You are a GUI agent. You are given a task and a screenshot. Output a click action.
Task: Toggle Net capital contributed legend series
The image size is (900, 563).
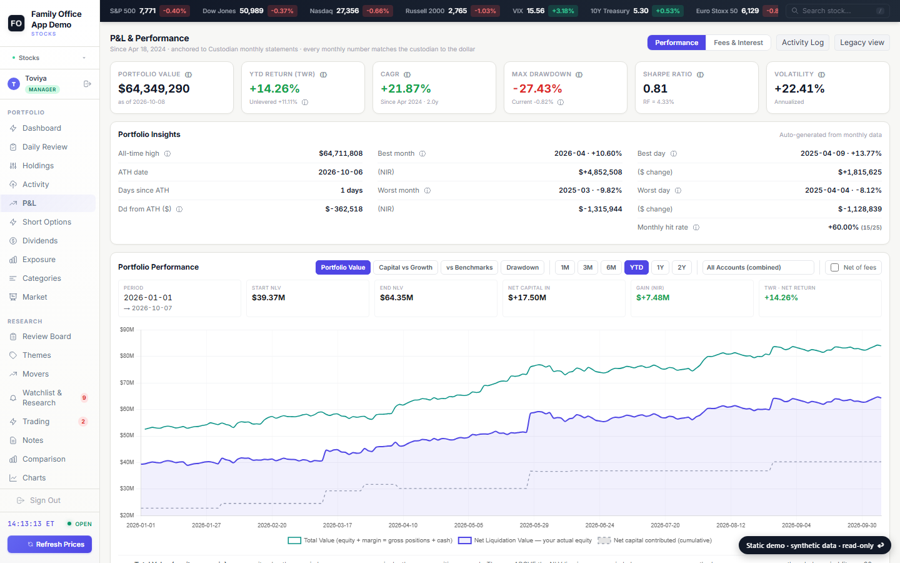coord(654,541)
